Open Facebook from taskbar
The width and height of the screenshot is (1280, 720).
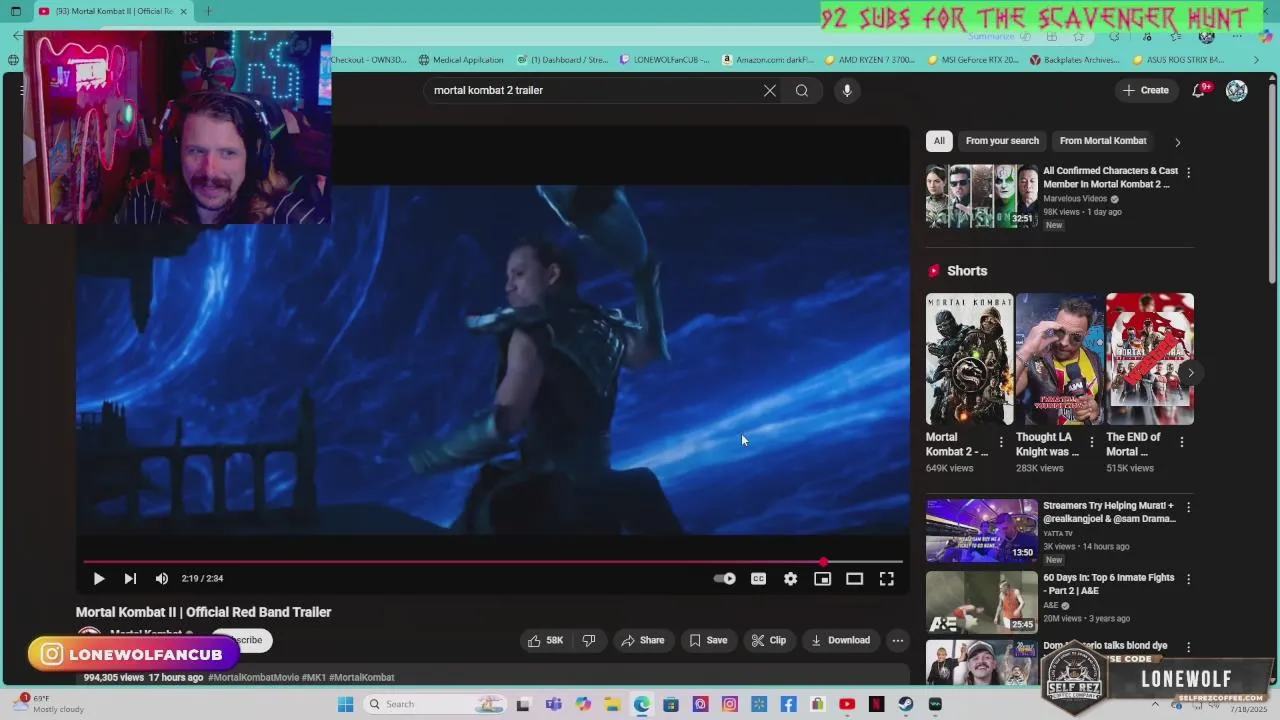click(789, 704)
